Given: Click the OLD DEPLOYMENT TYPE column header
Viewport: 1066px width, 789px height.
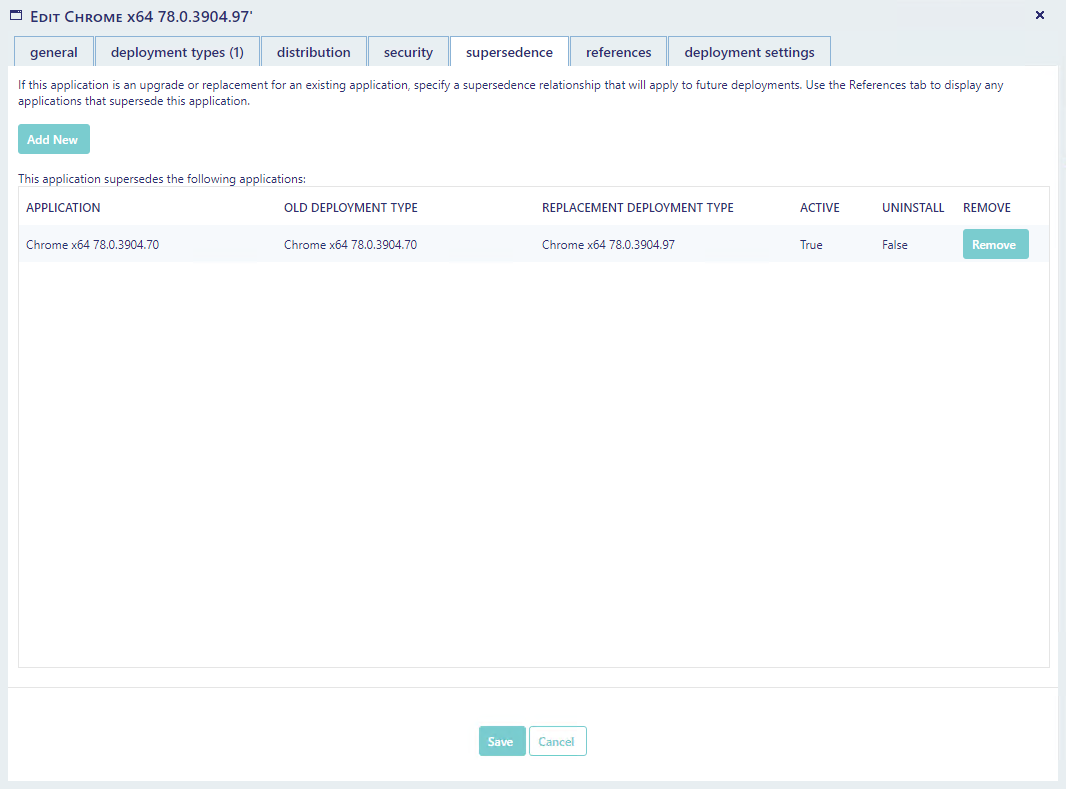Looking at the screenshot, I should [x=350, y=208].
